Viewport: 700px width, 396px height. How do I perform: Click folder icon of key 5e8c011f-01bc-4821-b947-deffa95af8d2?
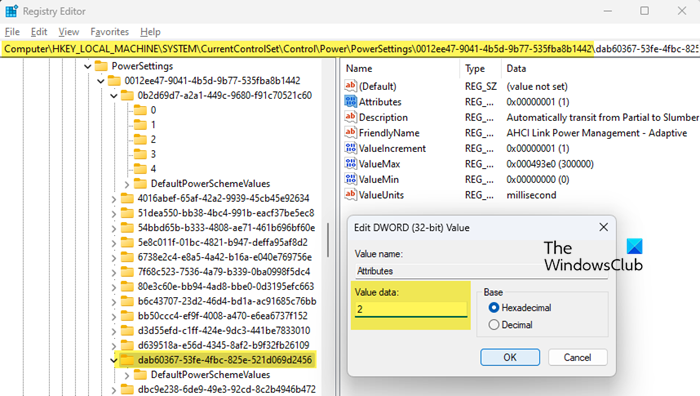[x=127, y=242]
